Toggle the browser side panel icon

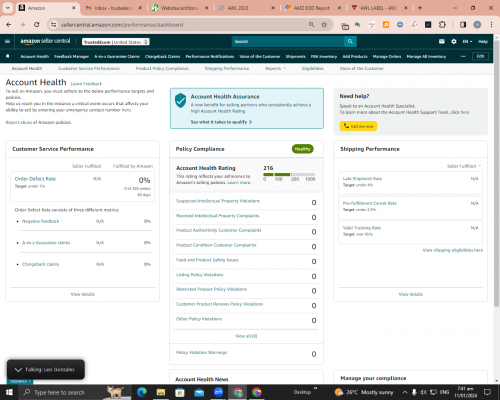coord(463,25)
